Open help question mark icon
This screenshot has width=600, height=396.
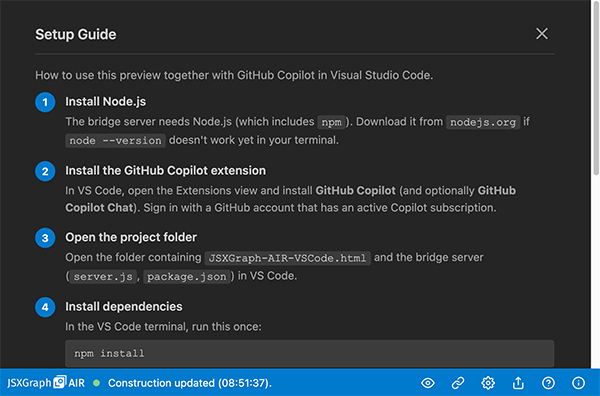548,383
